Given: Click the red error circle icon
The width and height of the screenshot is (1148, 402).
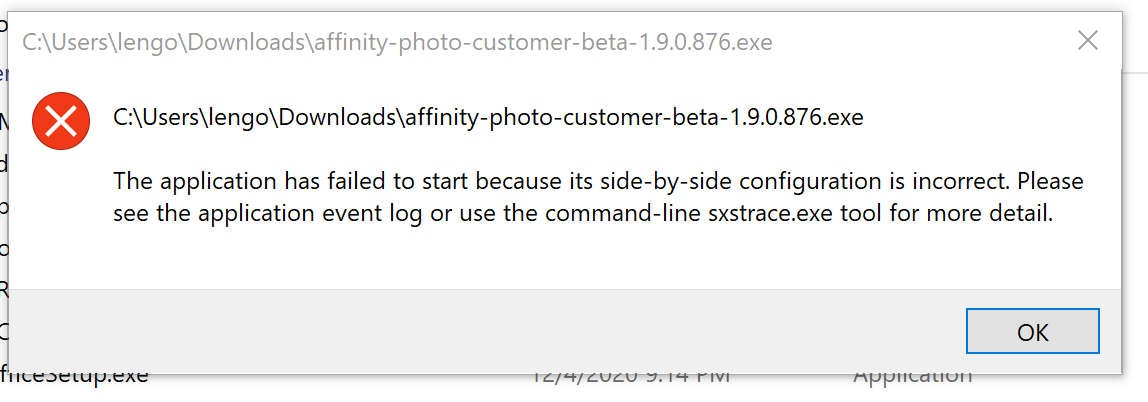Looking at the screenshot, I should click(x=61, y=122).
